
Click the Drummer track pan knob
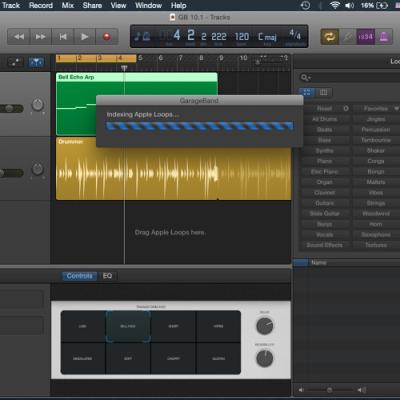(38, 169)
